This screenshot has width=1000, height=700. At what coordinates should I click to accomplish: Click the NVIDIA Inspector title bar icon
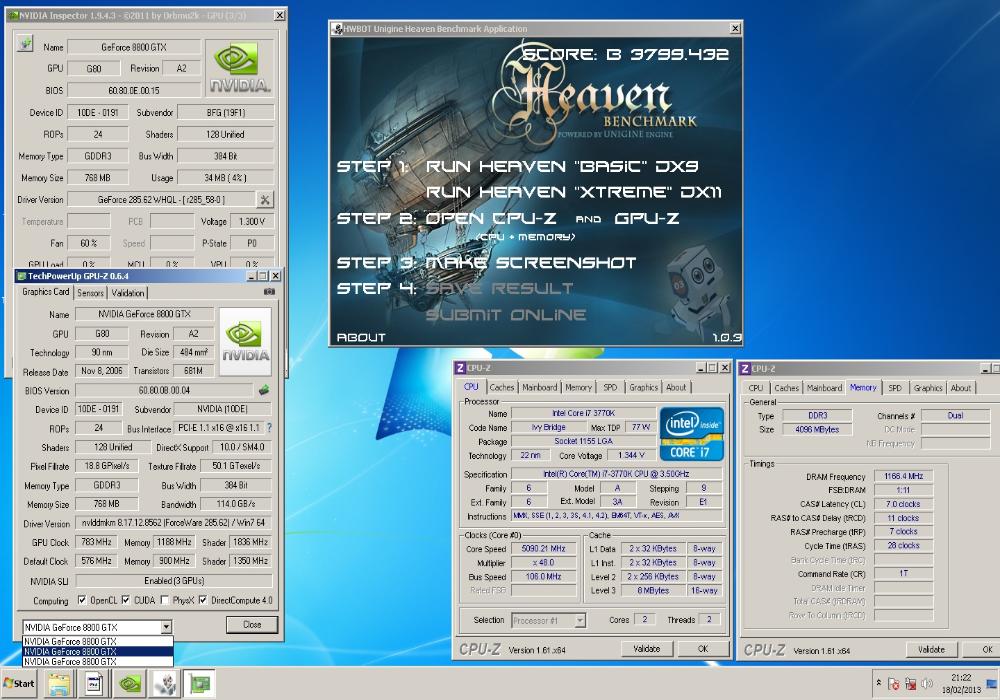(13, 15)
